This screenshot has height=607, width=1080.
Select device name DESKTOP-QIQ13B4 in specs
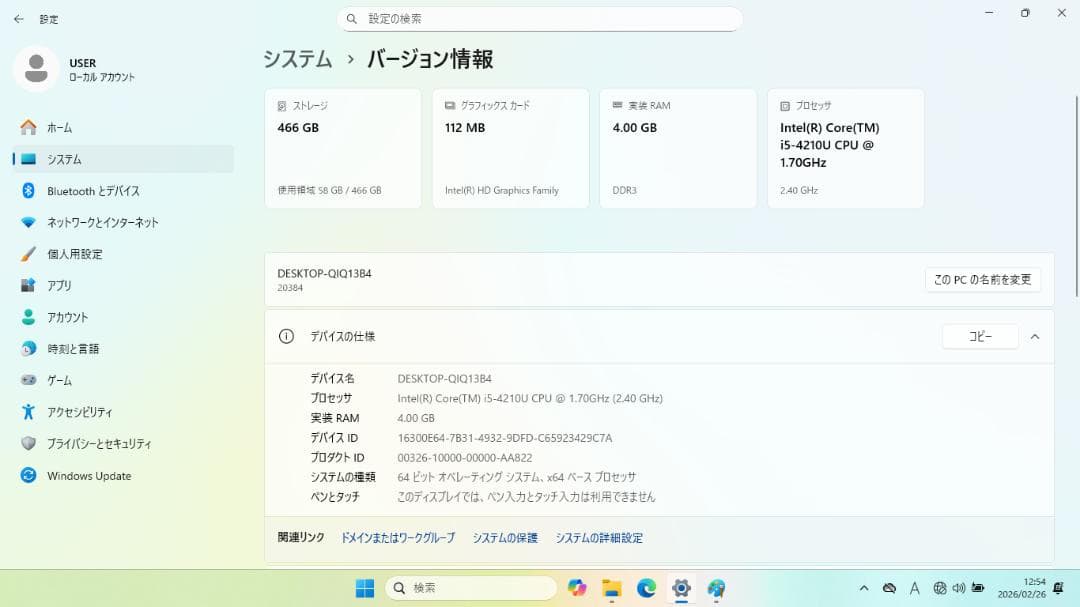[444, 379]
